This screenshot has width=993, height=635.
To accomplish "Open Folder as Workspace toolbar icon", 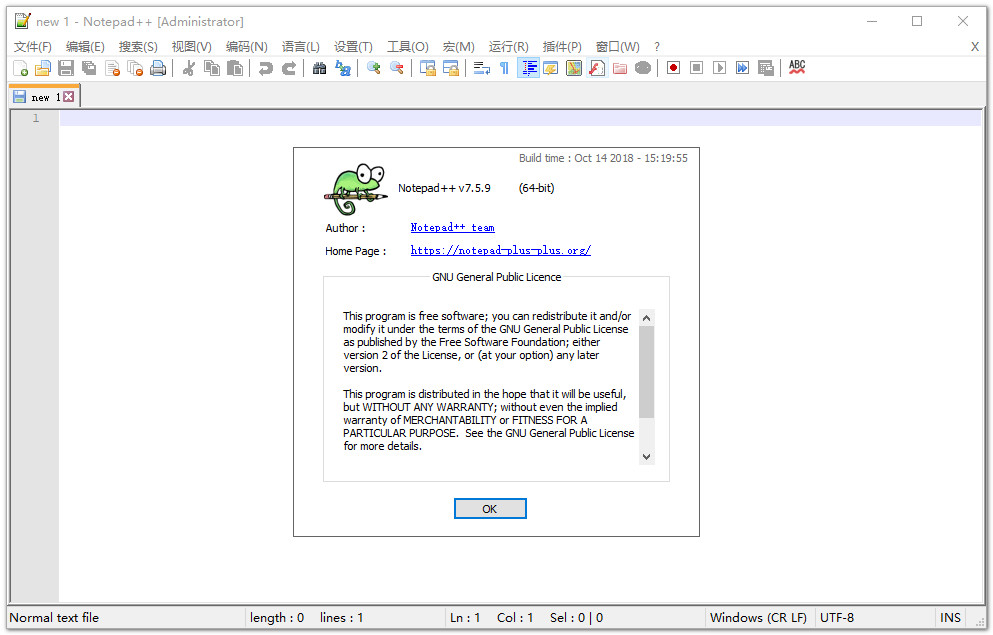I will click(620, 68).
